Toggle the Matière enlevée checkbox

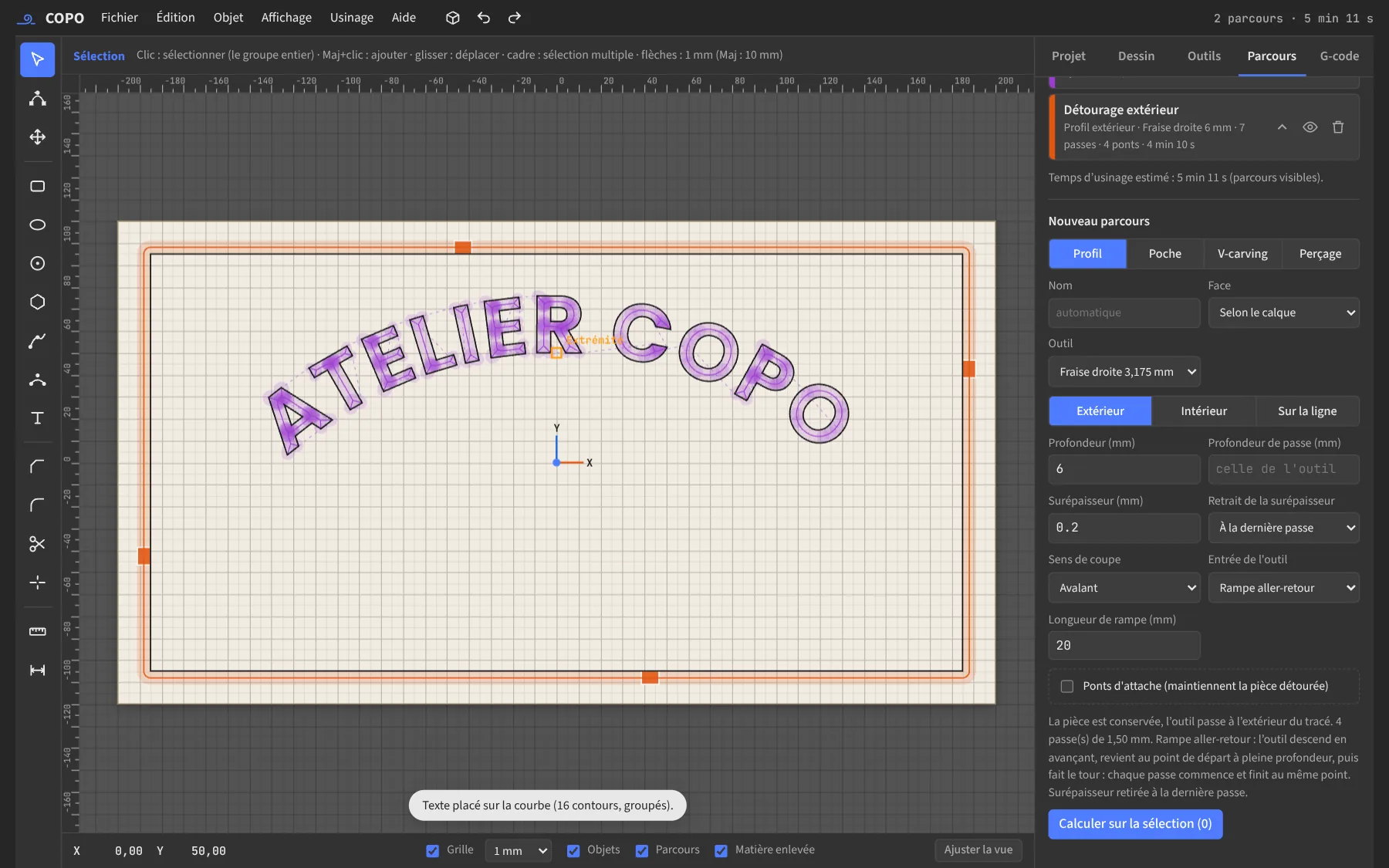[x=721, y=850]
